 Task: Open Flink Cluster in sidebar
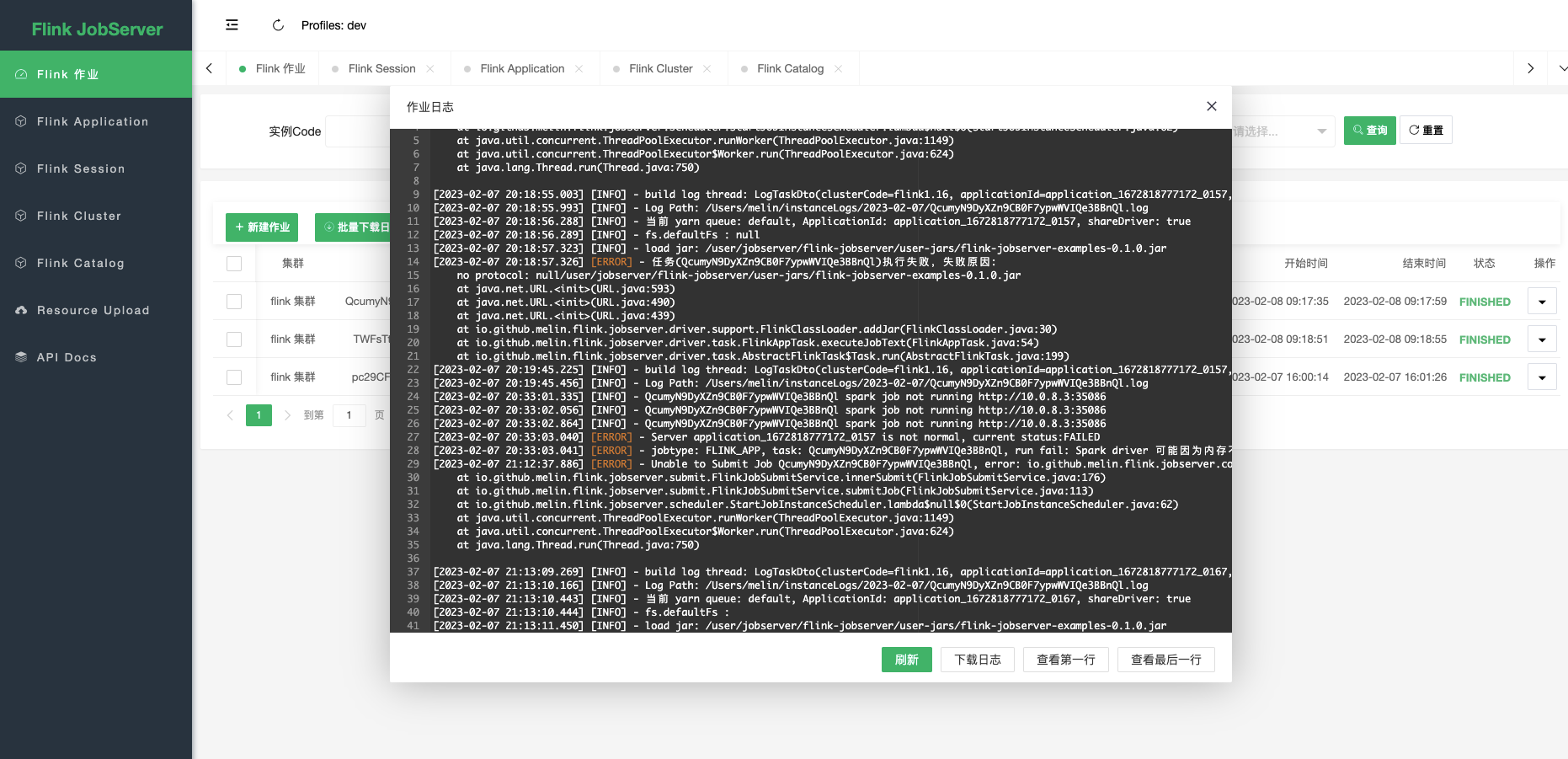coord(96,216)
